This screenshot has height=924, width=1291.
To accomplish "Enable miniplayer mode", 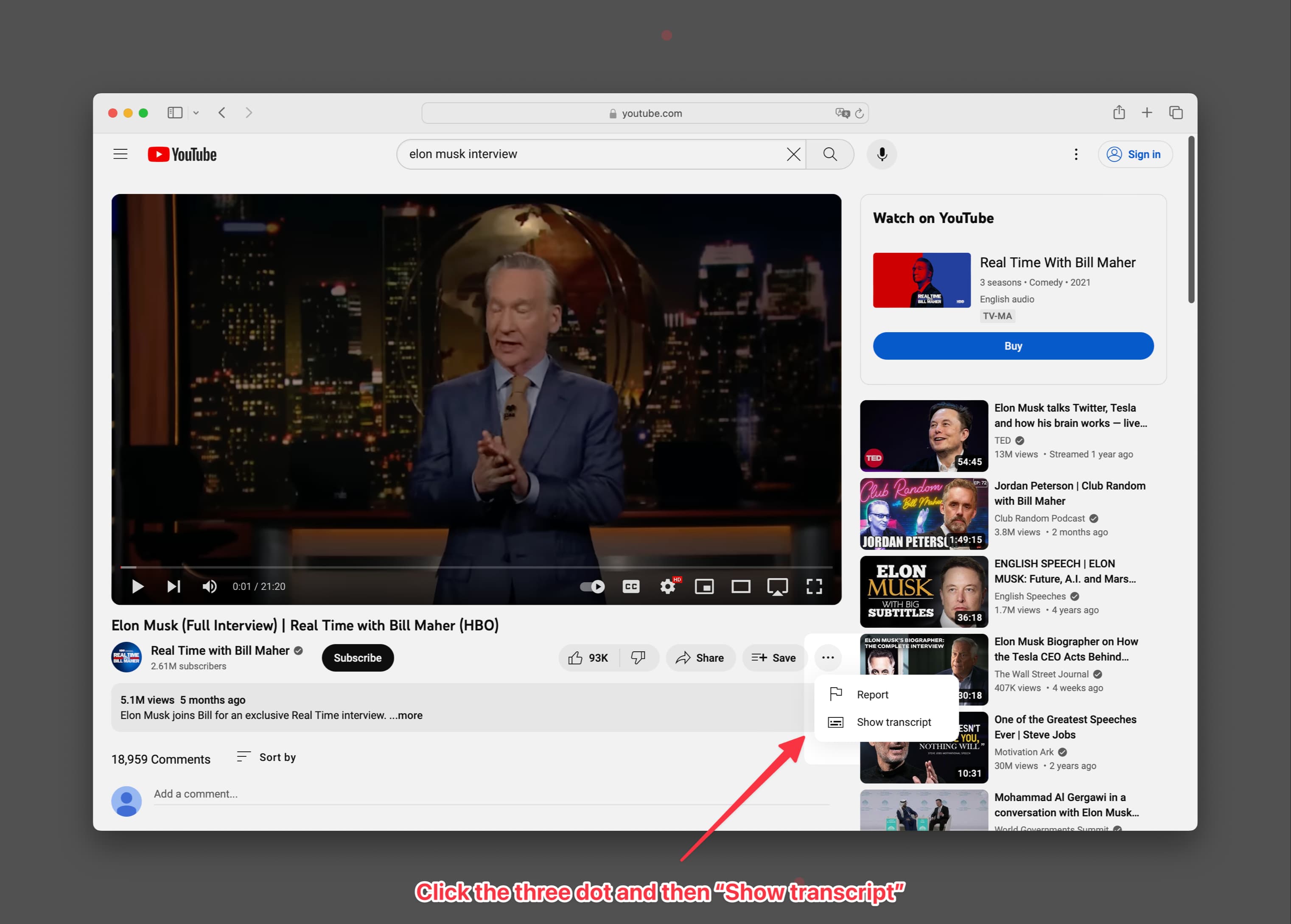I will click(704, 587).
